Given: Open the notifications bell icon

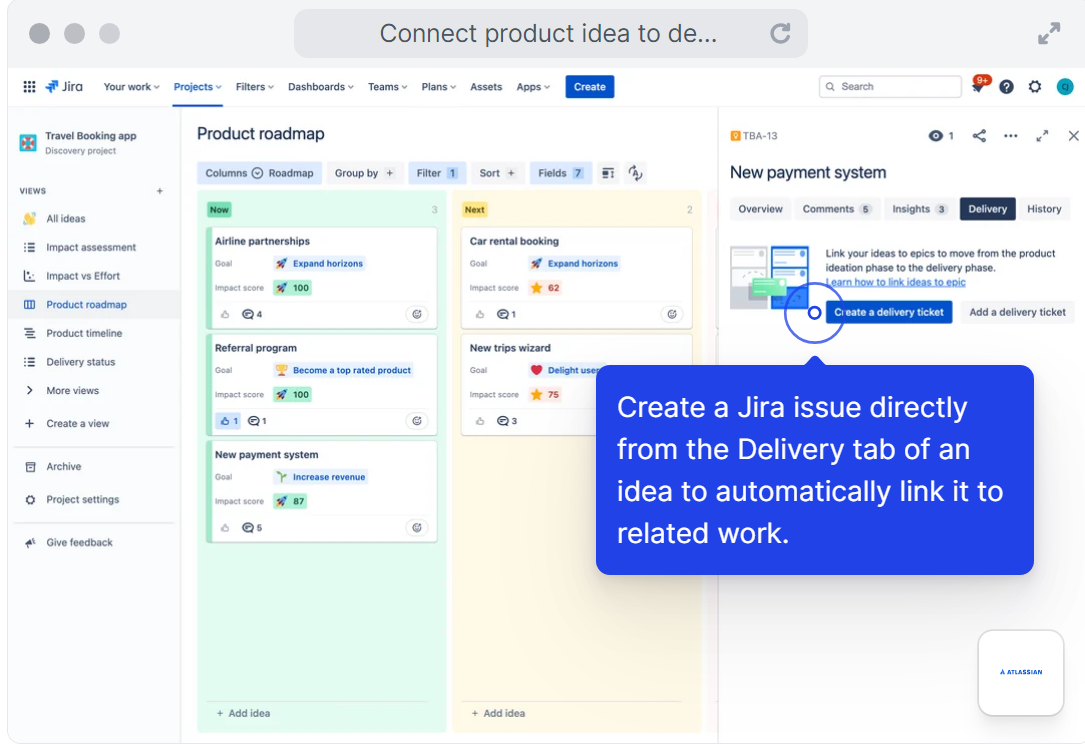Looking at the screenshot, I should [x=978, y=86].
